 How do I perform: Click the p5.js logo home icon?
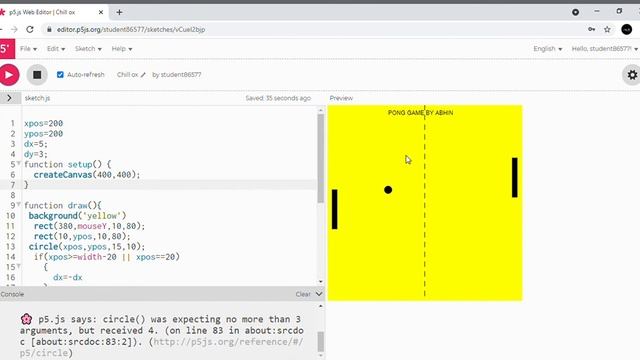[x=7, y=49]
